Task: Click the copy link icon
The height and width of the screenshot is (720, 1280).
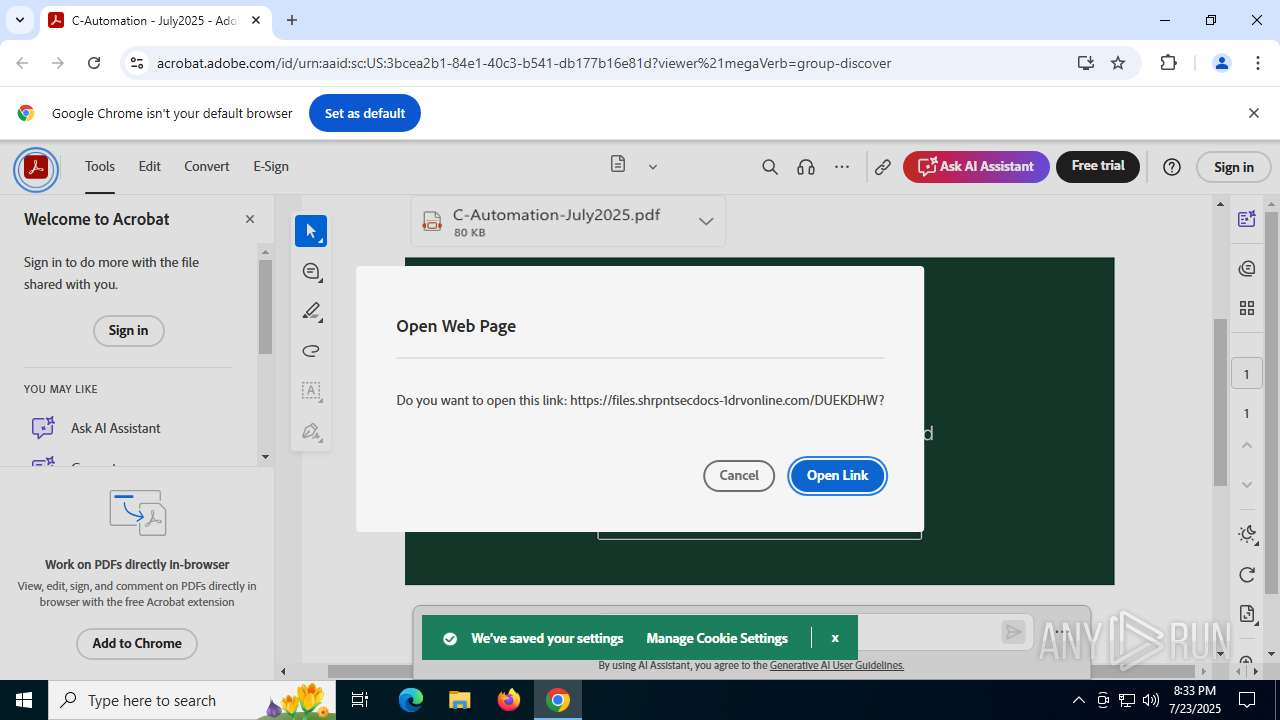Action: pos(882,167)
